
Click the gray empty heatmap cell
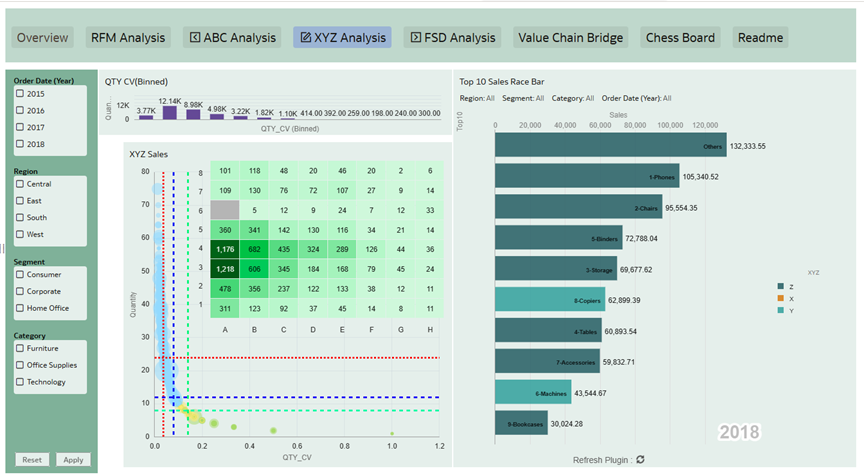[225, 210]
